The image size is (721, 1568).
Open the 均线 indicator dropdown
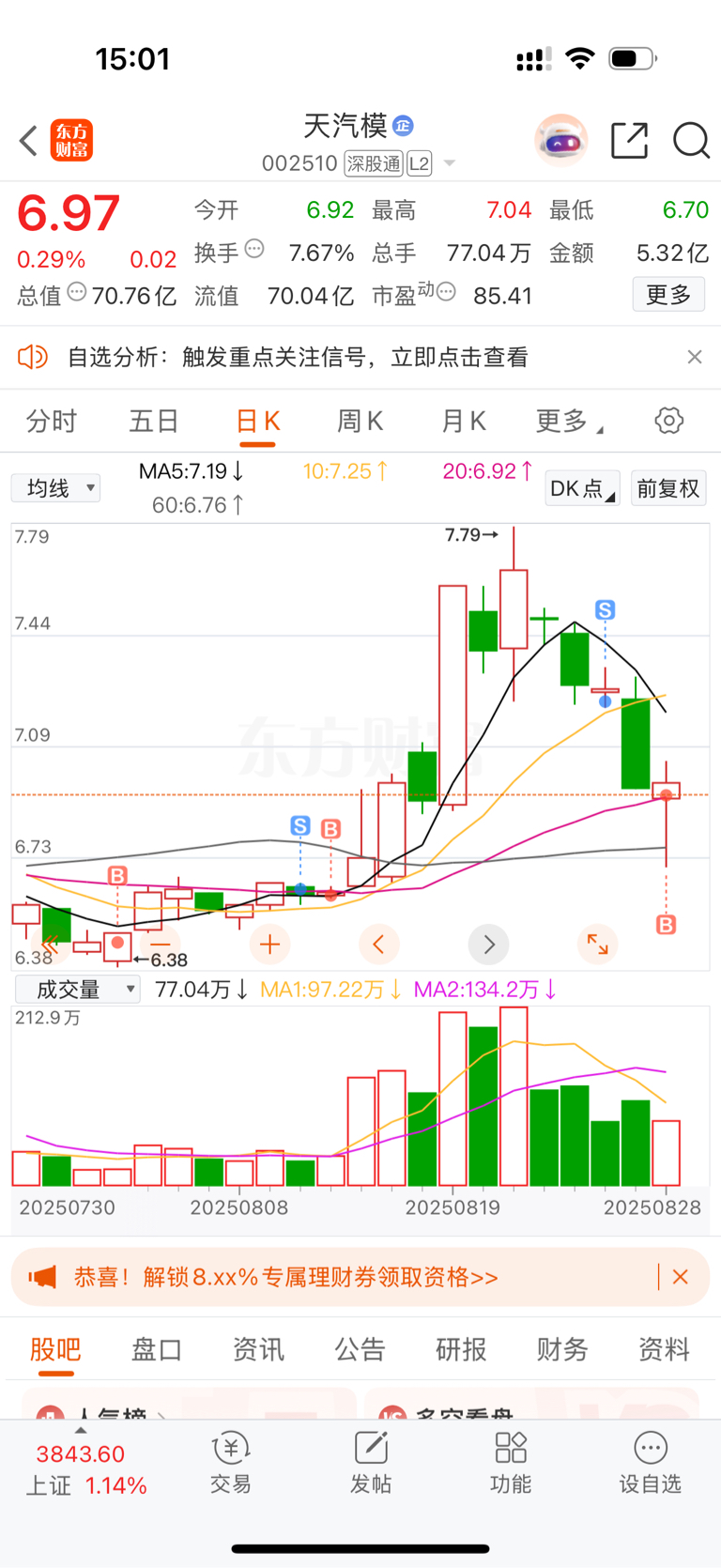(55, 488)
